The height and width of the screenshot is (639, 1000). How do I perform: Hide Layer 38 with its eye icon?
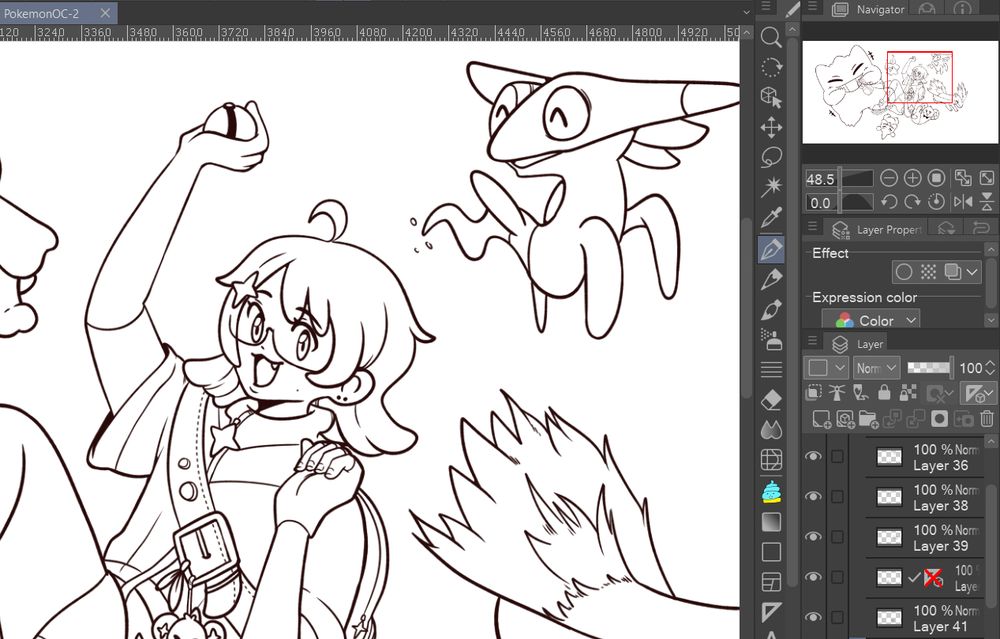pos(813,496)
